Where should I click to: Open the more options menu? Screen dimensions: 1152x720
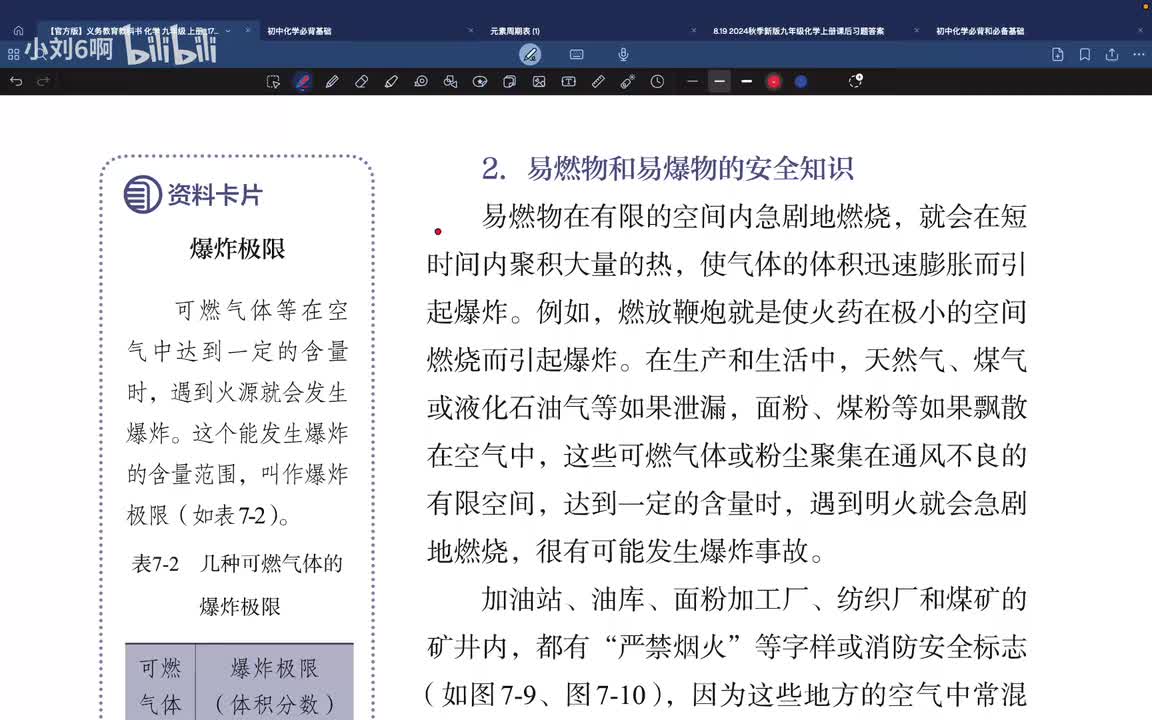point(1139,54)
